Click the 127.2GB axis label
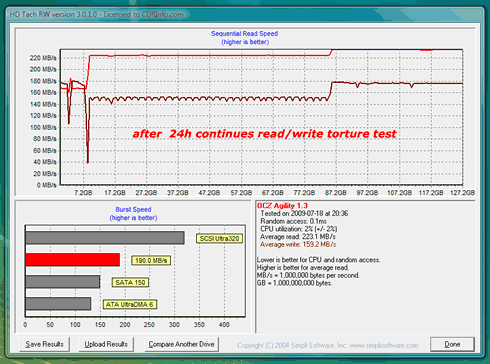This screenshot has height=364, width=490. [462, 193]
